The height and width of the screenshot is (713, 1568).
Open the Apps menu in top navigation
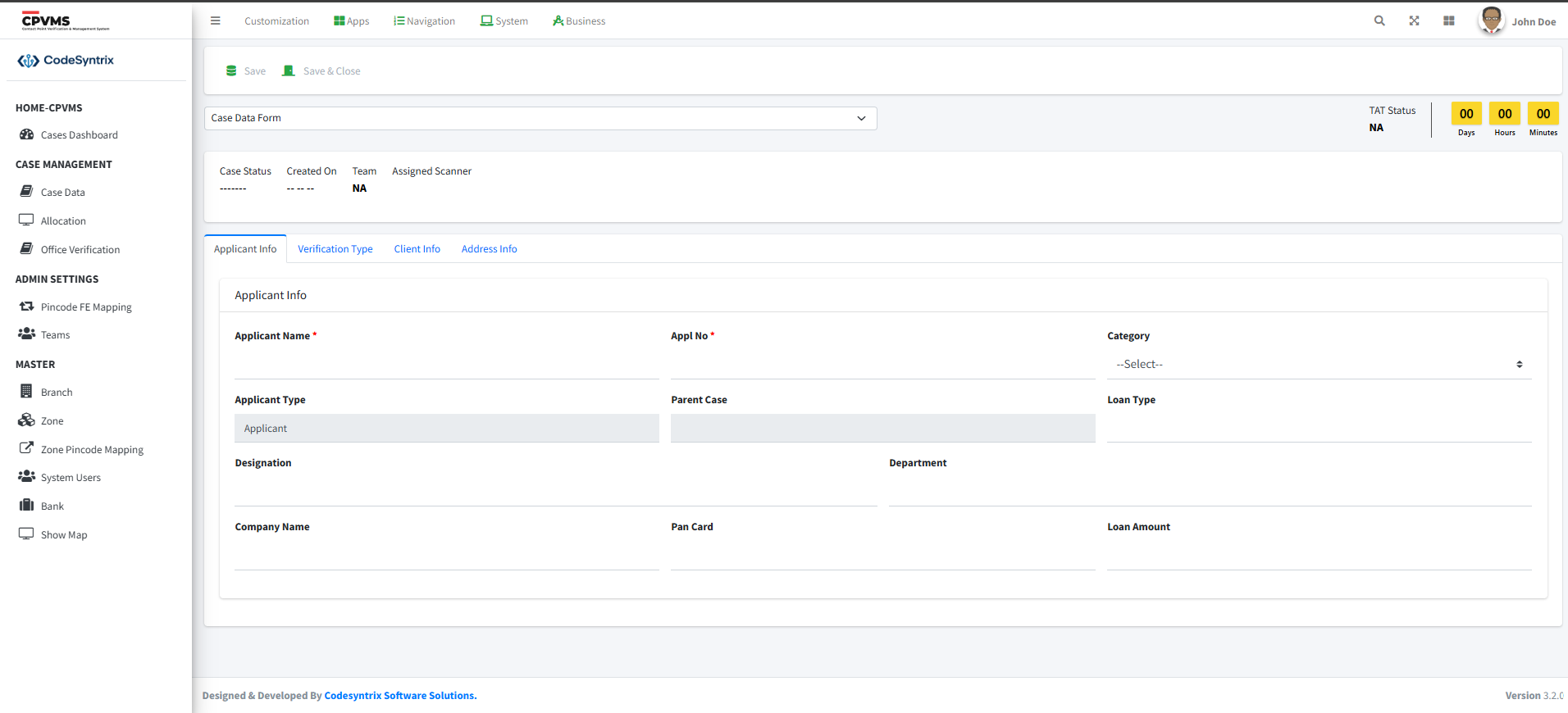click(352, 21)
